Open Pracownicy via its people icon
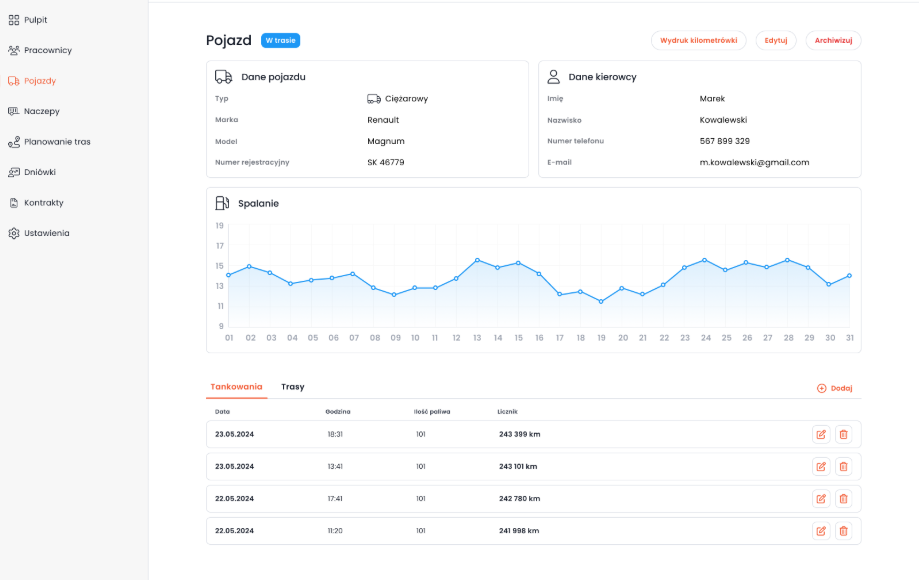The image size is (919, 580). point(14,50)
